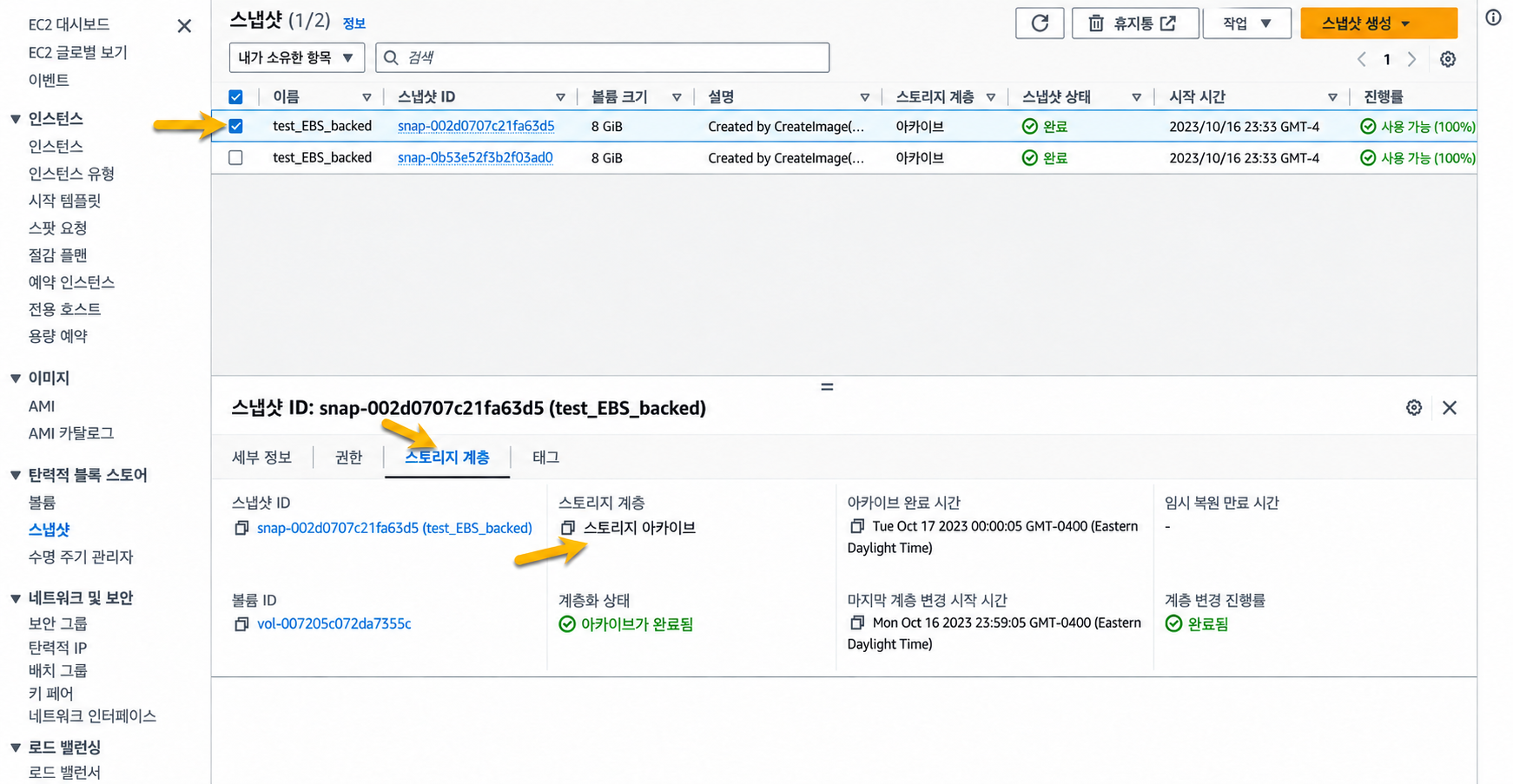Copy the volume ID vol-007205c072da7355c
The image size is (1513, 784).
click(241, 624)
